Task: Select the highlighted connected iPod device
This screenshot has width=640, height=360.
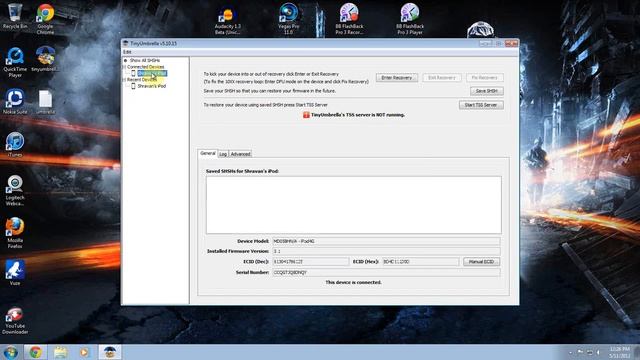Action: point(152,73)
